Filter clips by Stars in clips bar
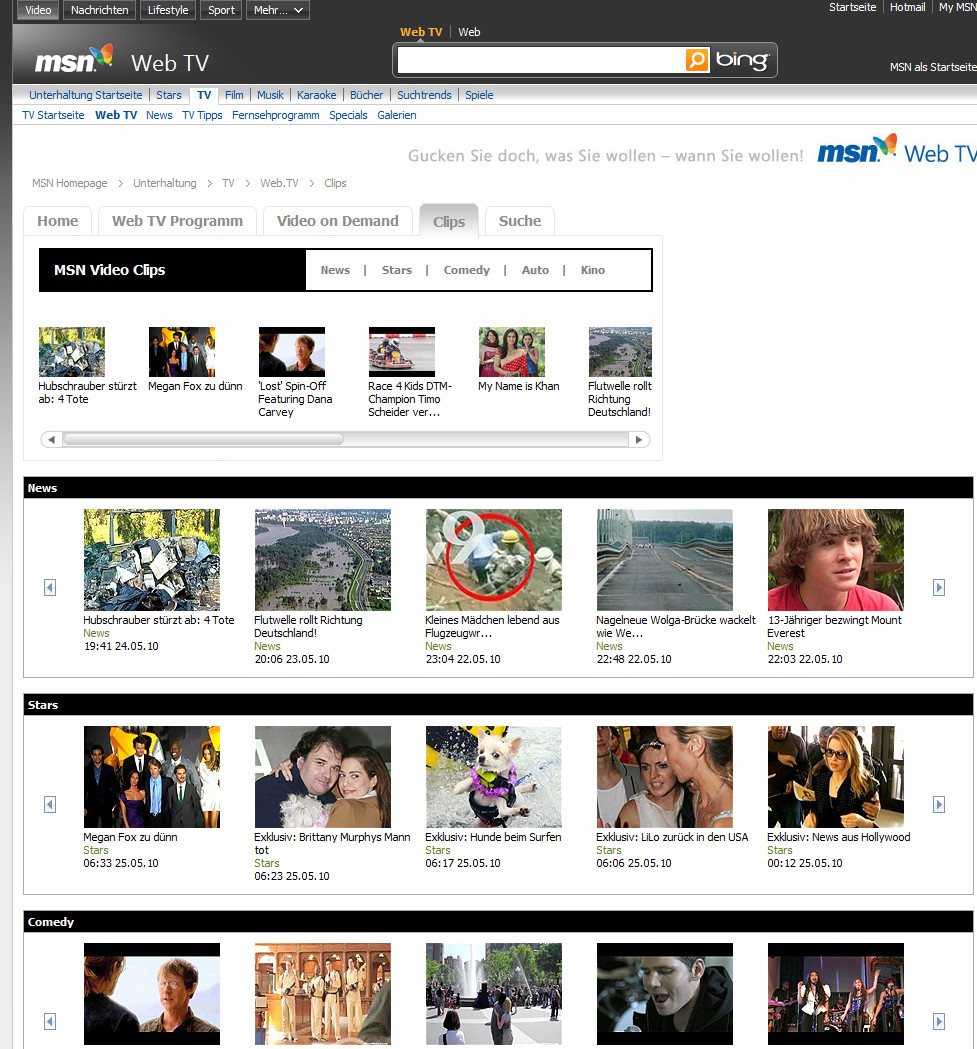This screenshot has width=977, height=1049. [x=397, y=270]
